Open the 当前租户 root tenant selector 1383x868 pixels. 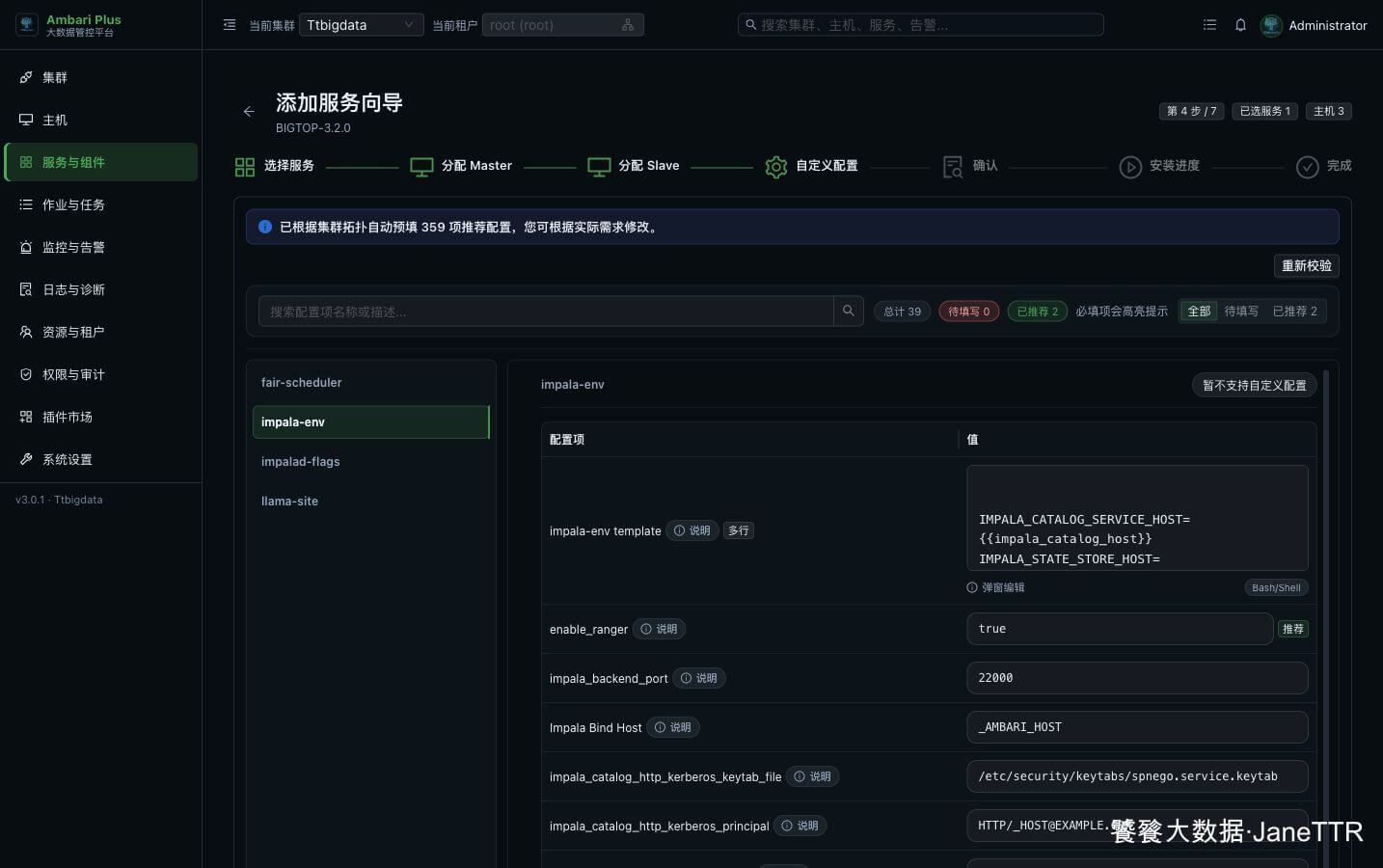[562, 25]
